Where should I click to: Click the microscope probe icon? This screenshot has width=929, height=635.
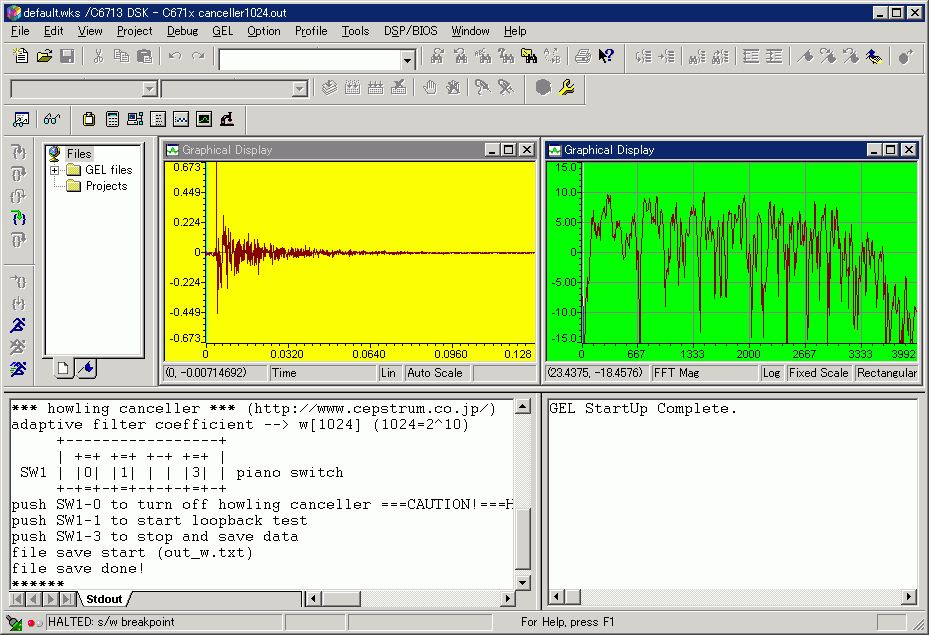227,120
